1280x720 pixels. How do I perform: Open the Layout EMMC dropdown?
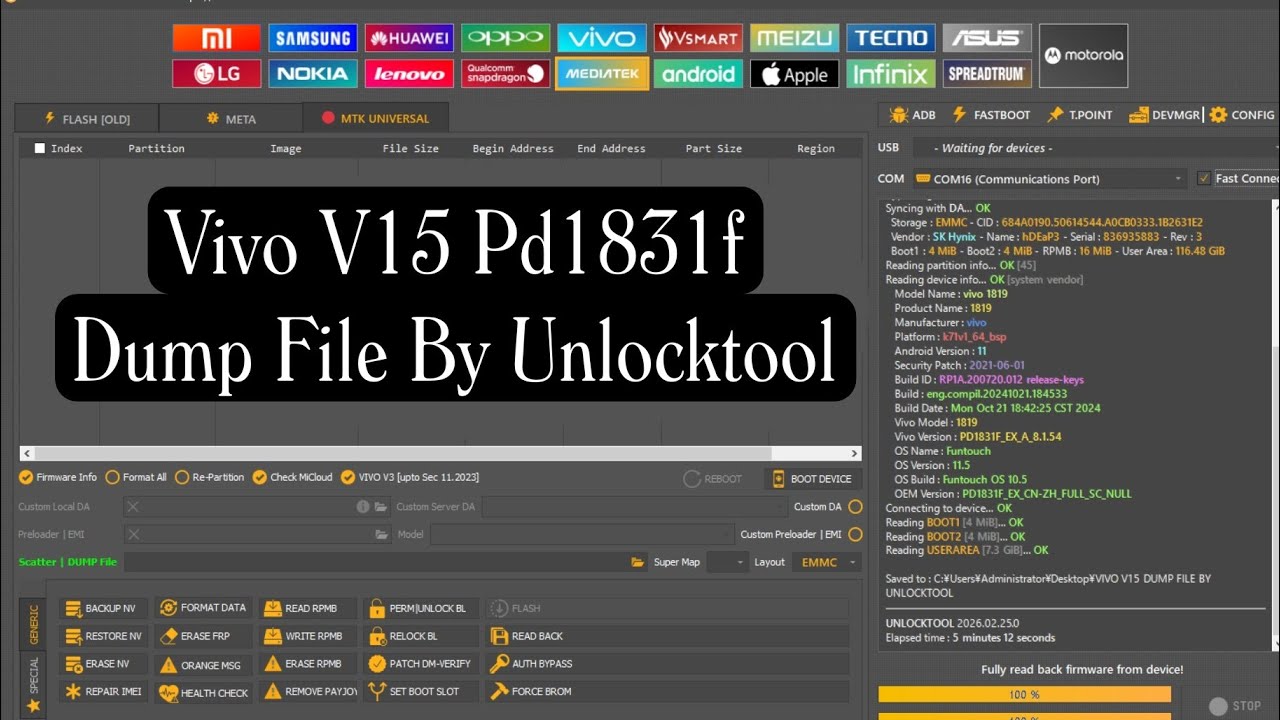click(x=826, y=562)
